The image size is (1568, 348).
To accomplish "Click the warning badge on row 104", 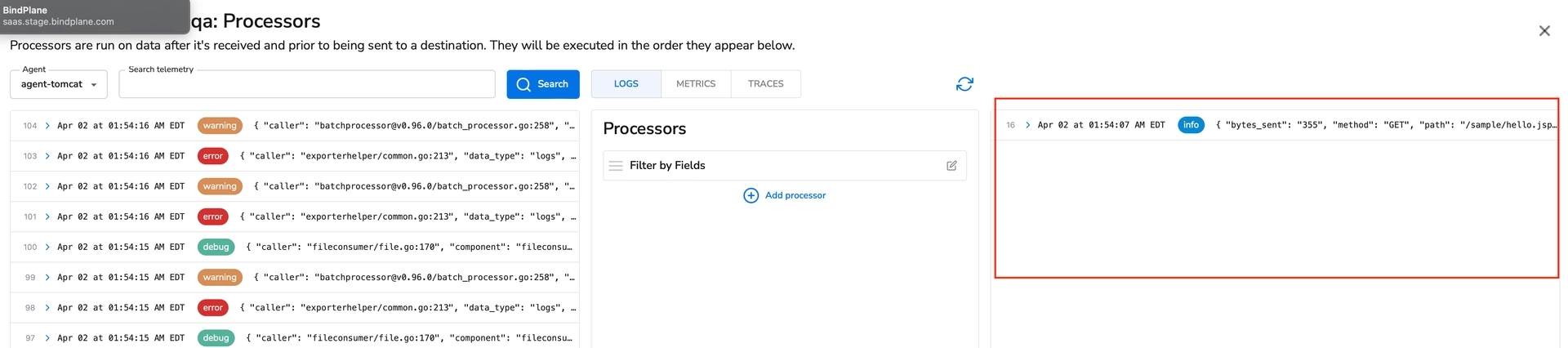I will pyautogui.click(x=220, y=126).
